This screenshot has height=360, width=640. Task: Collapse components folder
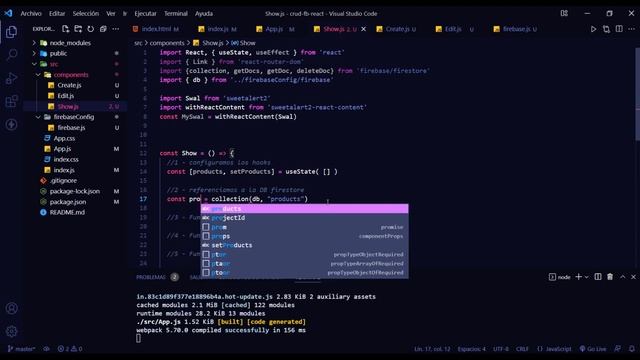38,75
